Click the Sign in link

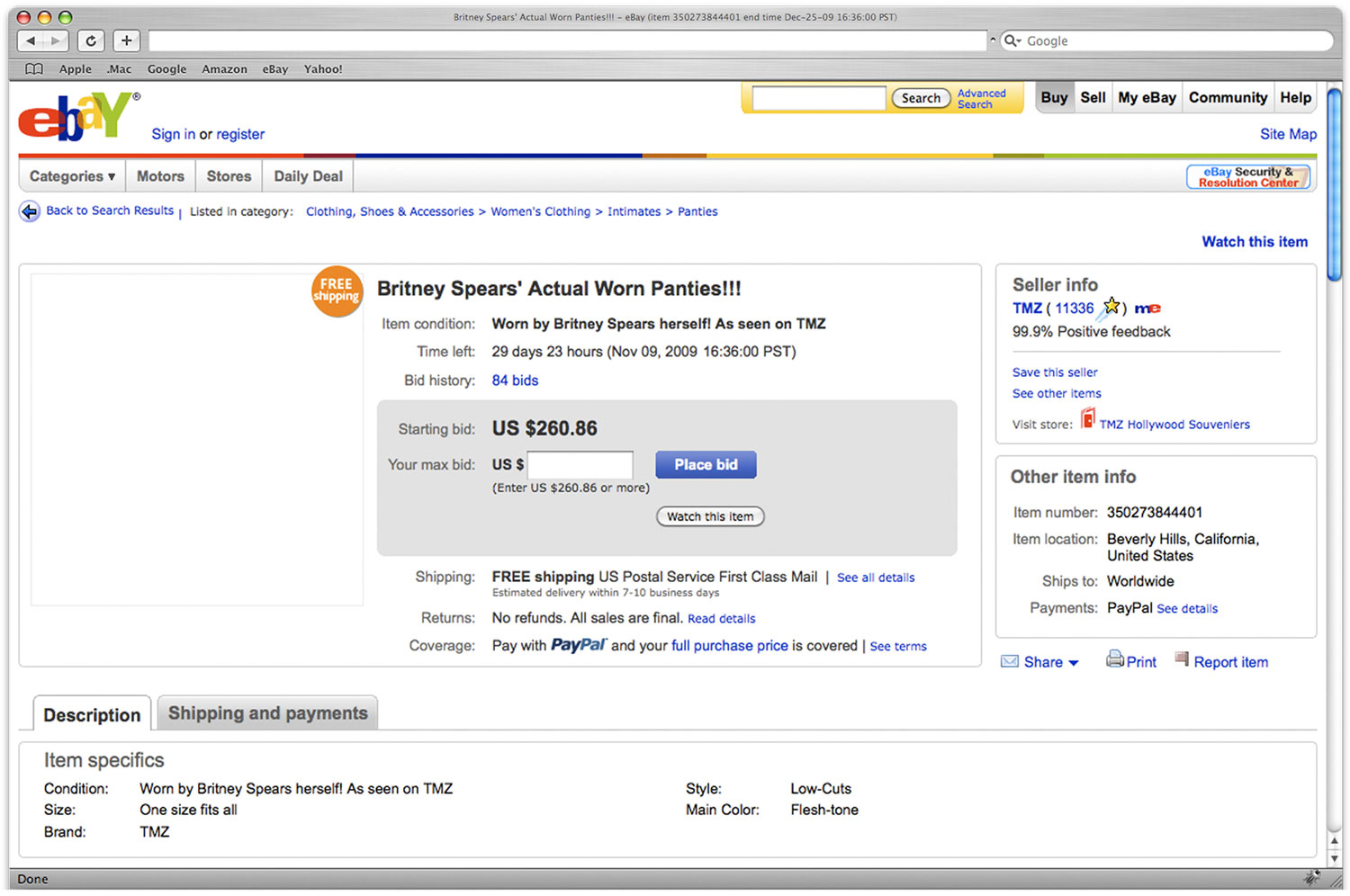[173, 134]
